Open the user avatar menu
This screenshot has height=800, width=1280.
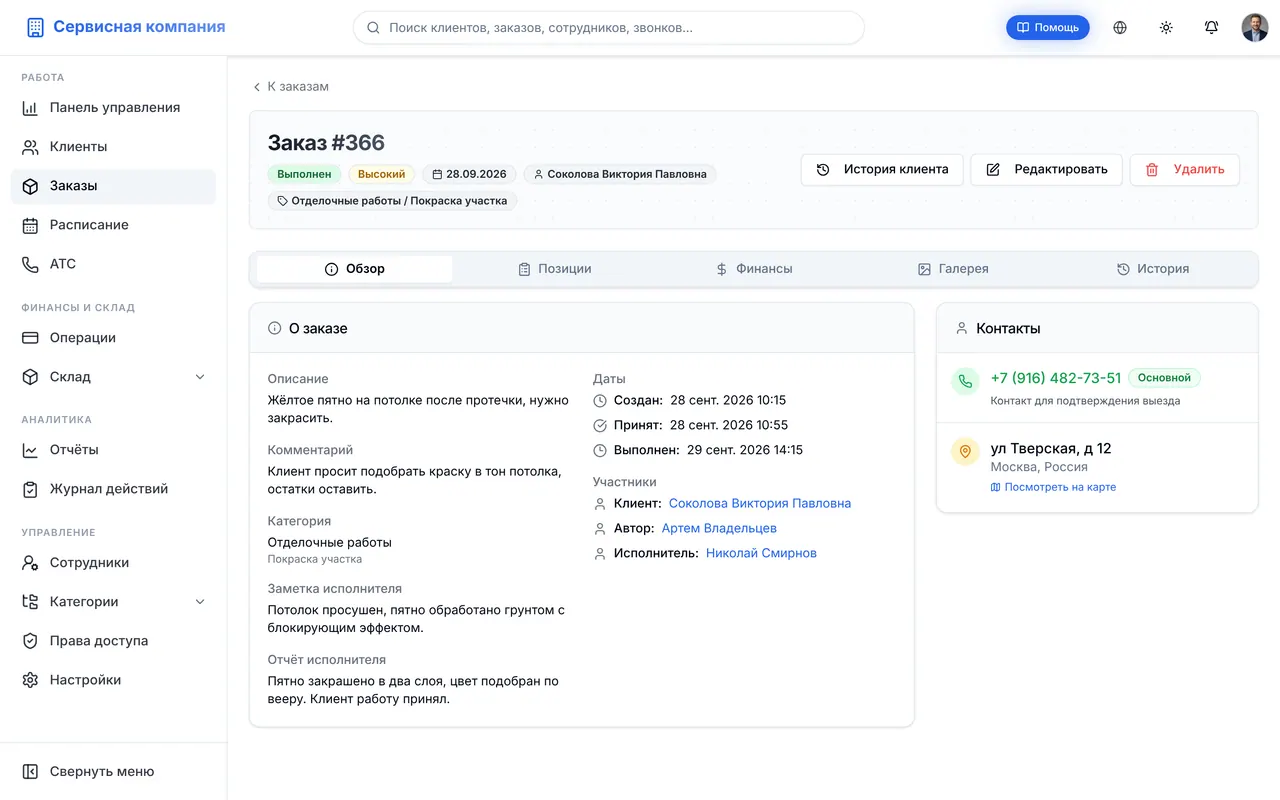(x=1255, y=28)
